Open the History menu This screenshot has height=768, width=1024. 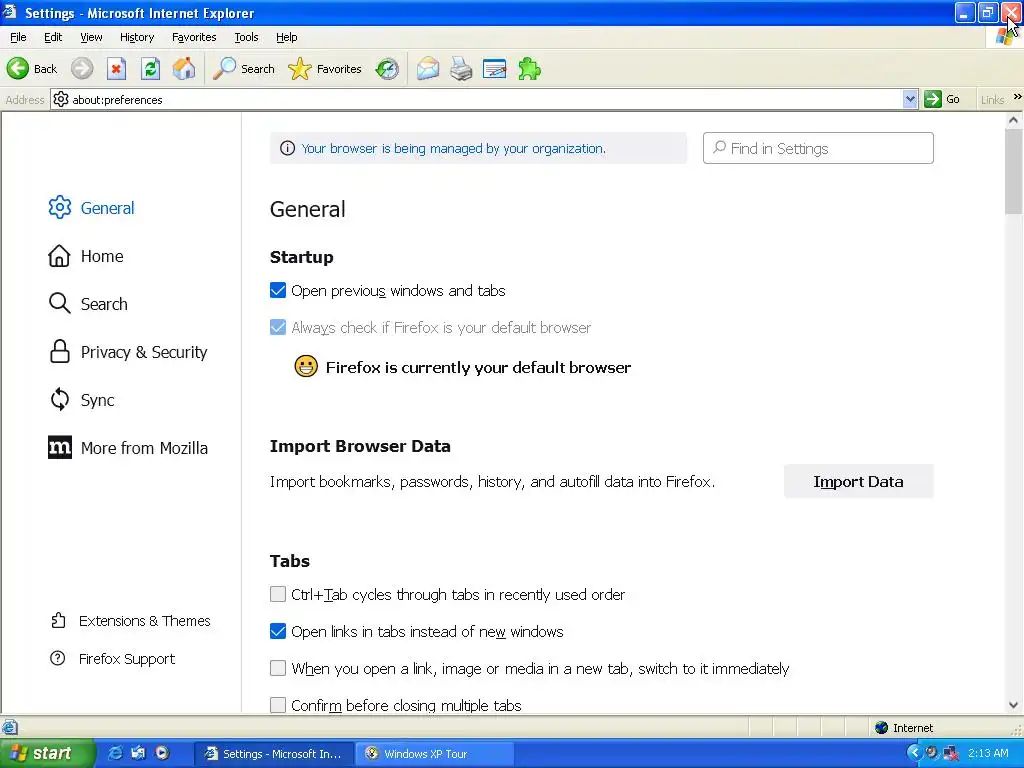137,37
